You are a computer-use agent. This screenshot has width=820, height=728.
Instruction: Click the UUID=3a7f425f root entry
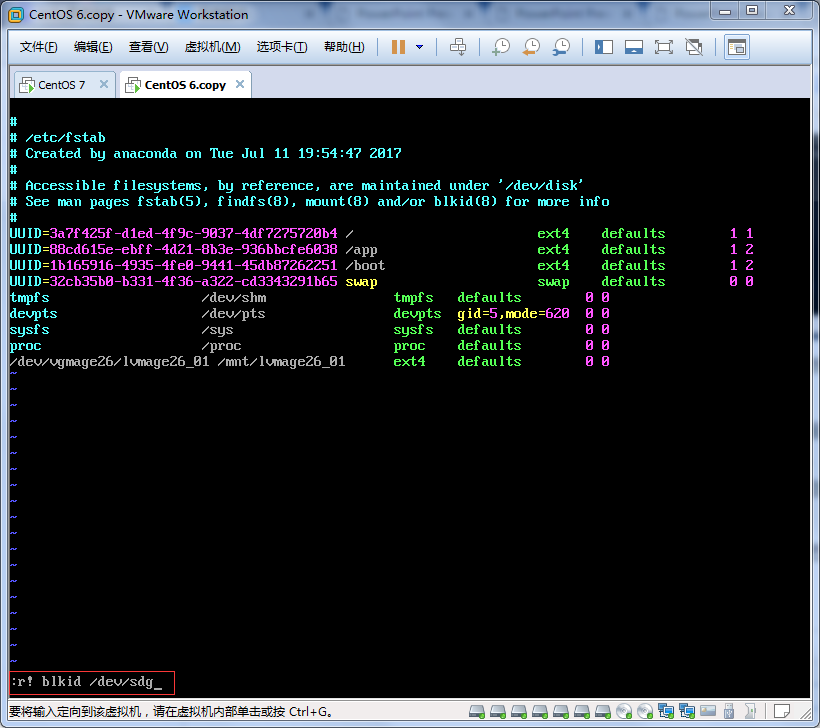(x=382, y=234)
